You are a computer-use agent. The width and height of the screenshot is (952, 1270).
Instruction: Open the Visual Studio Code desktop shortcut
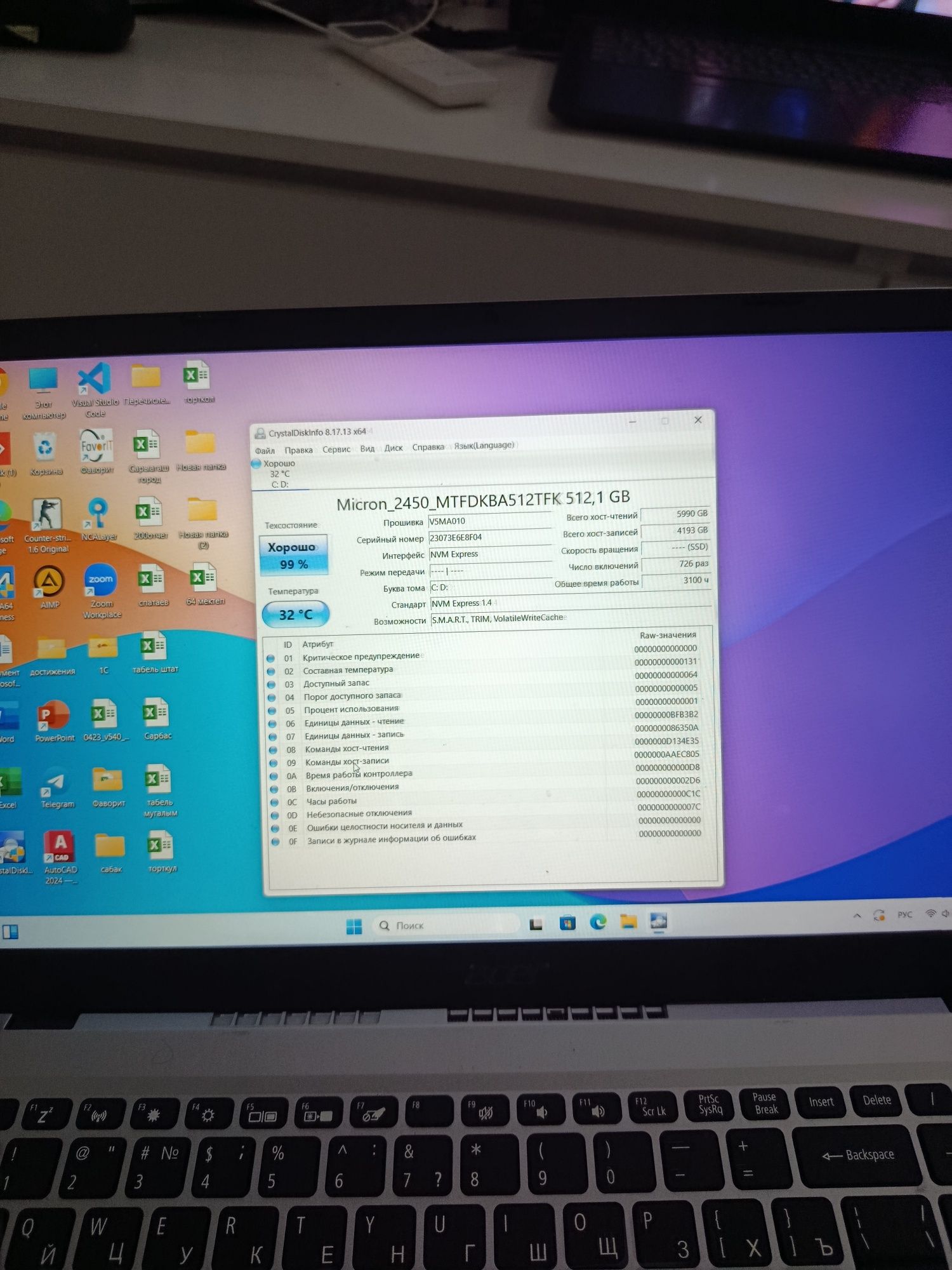point(95,391)
